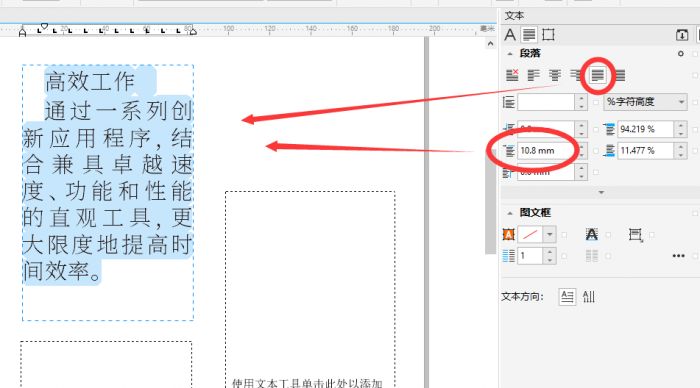Adjust the line spacing stepper arrows
This screenshot has height=388, width=700.
[x=581, y=102]
